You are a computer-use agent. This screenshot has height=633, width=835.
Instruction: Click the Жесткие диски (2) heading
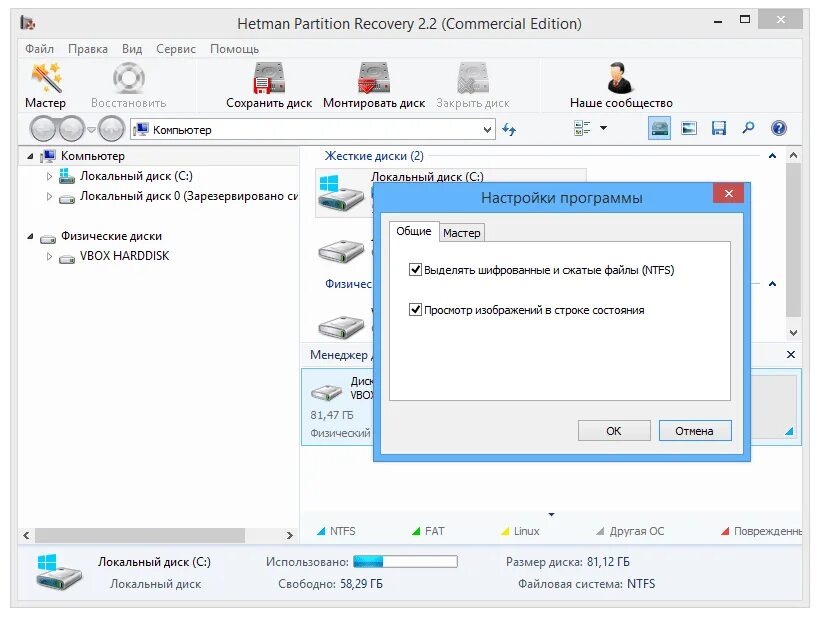pyautogui.click(x=374, y=156)
